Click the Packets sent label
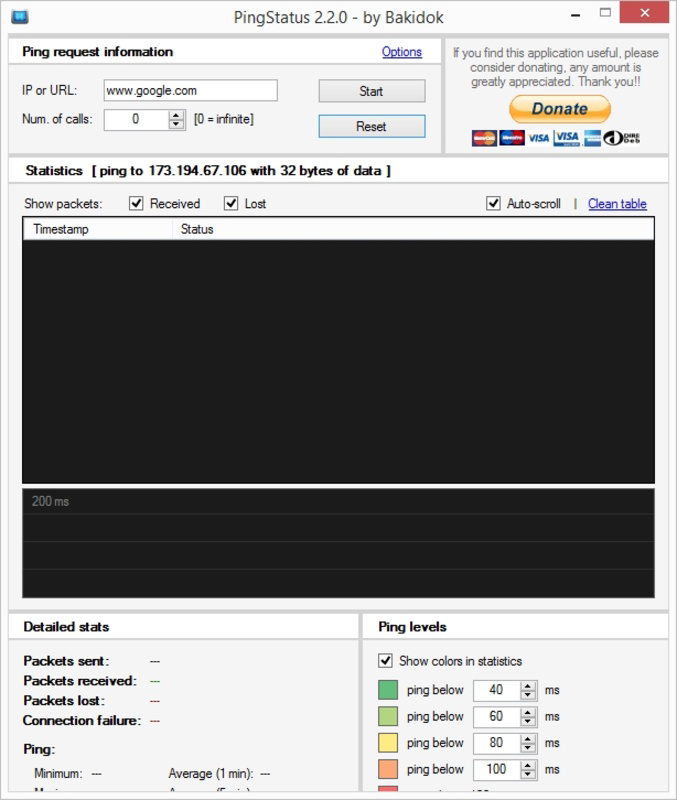 click(x=66, y=661)
